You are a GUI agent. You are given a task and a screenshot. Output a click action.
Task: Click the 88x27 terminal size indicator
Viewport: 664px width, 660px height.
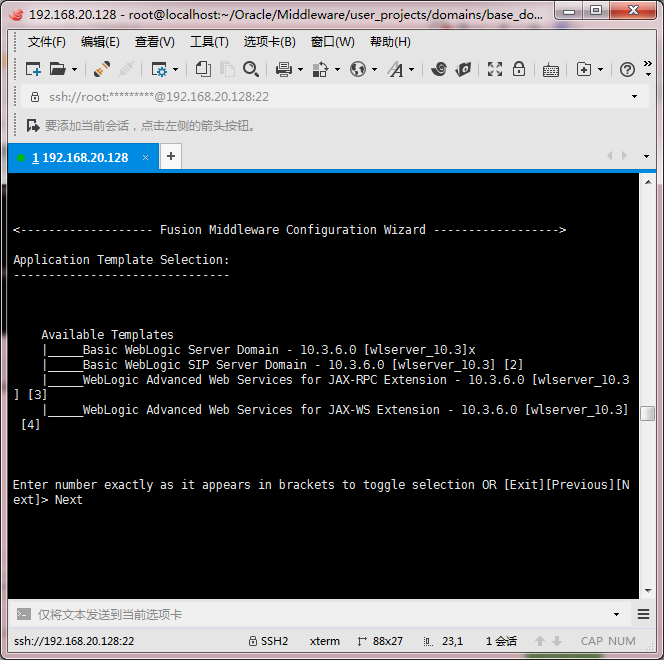pos(380,641)
